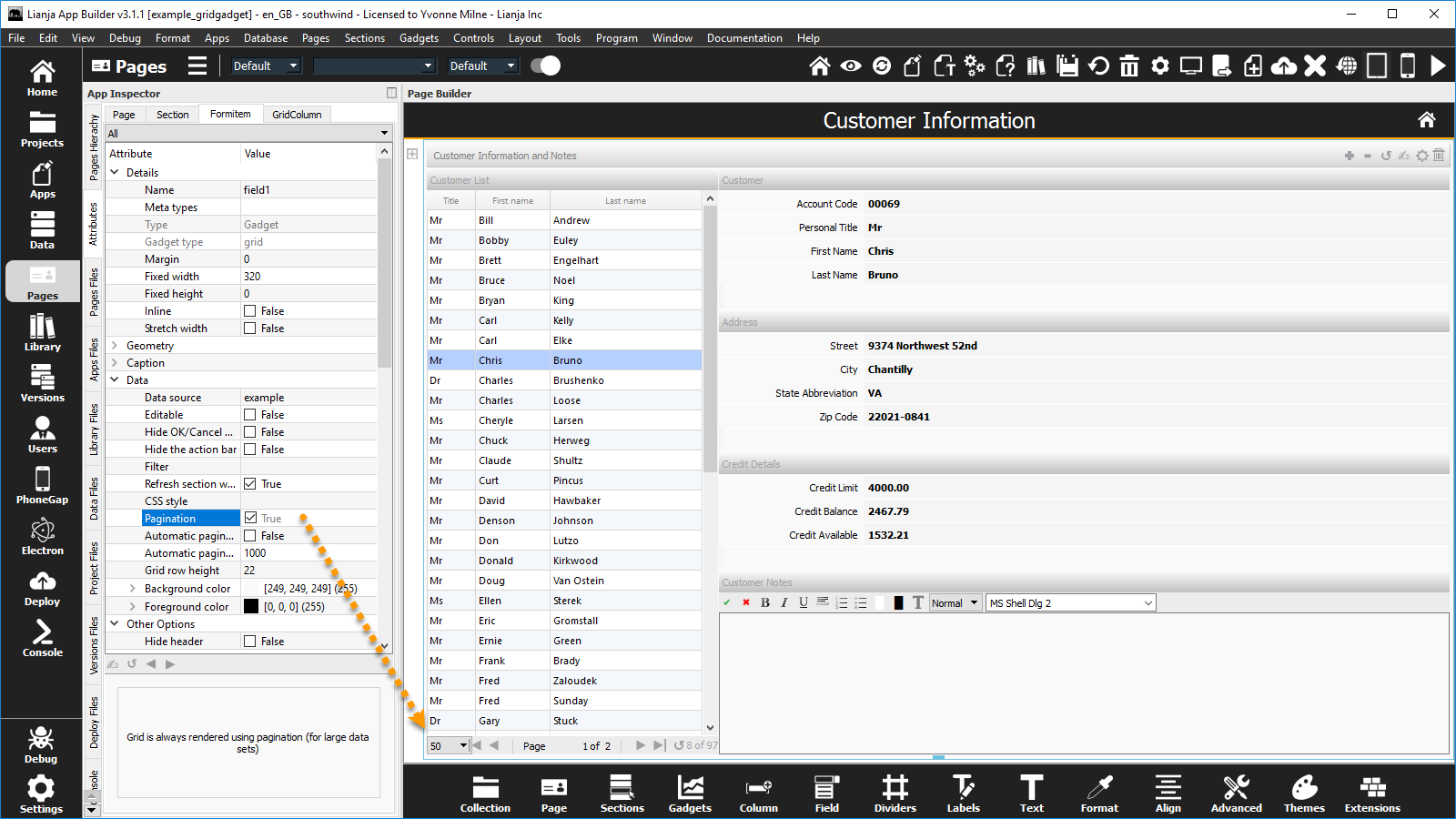Open the Themes tool in bottom toolbar

[1303, 793]
